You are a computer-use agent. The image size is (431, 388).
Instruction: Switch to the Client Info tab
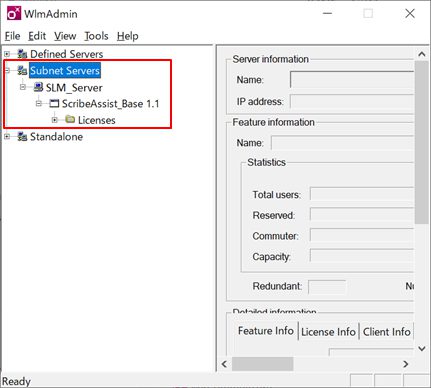click(386, 332)
